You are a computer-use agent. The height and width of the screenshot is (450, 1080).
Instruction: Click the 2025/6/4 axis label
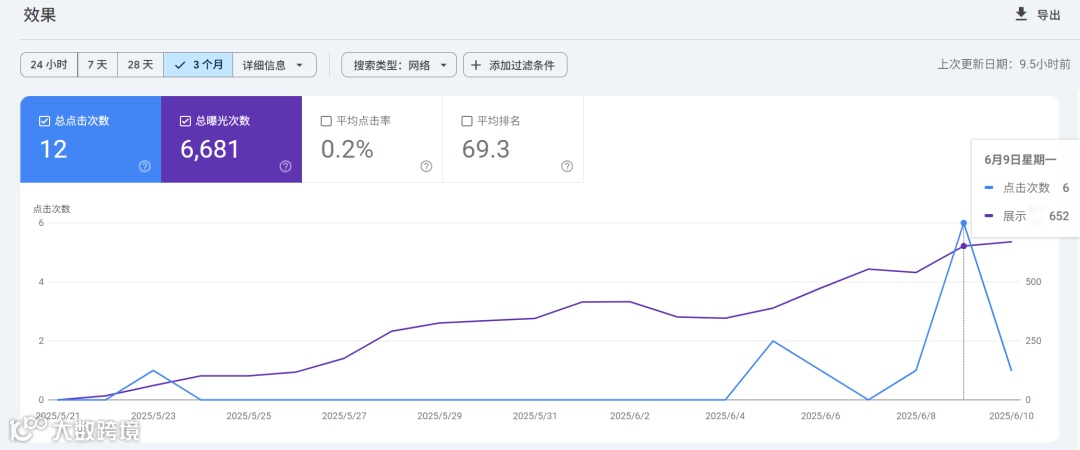[725, 416]
